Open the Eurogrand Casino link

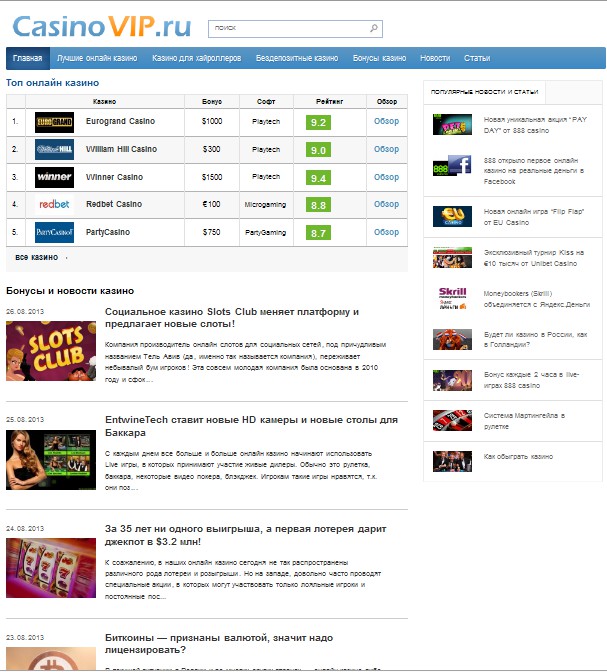pyautogui.click(x=120, y=121)
